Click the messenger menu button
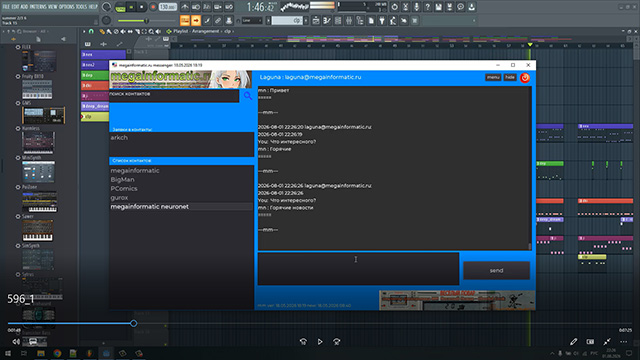Image resolution: width=640 pixels, height=360 pixels. 493,77
